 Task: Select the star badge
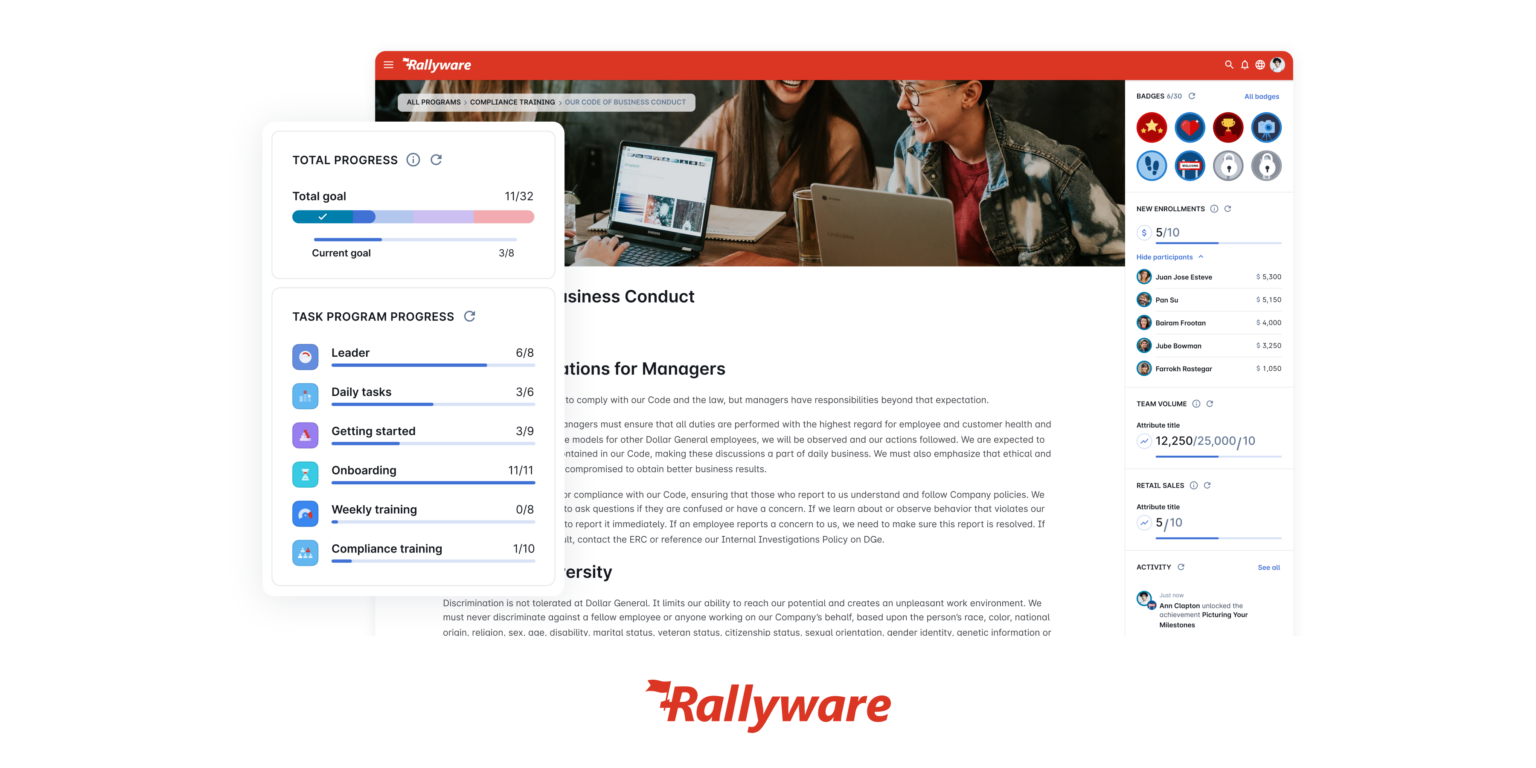tap(1151, 127)
